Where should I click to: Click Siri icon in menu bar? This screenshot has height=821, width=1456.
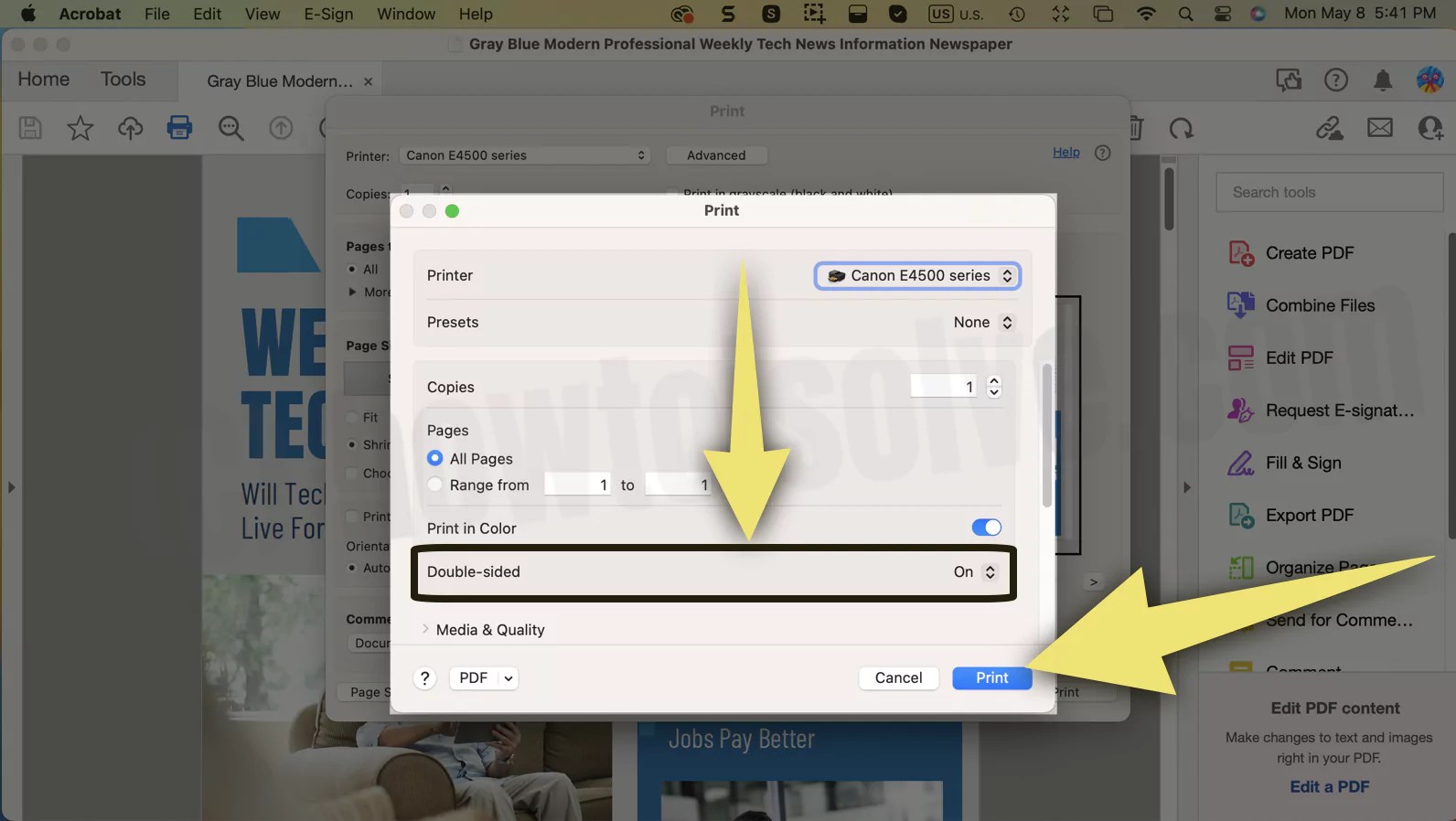point(1258,14)
